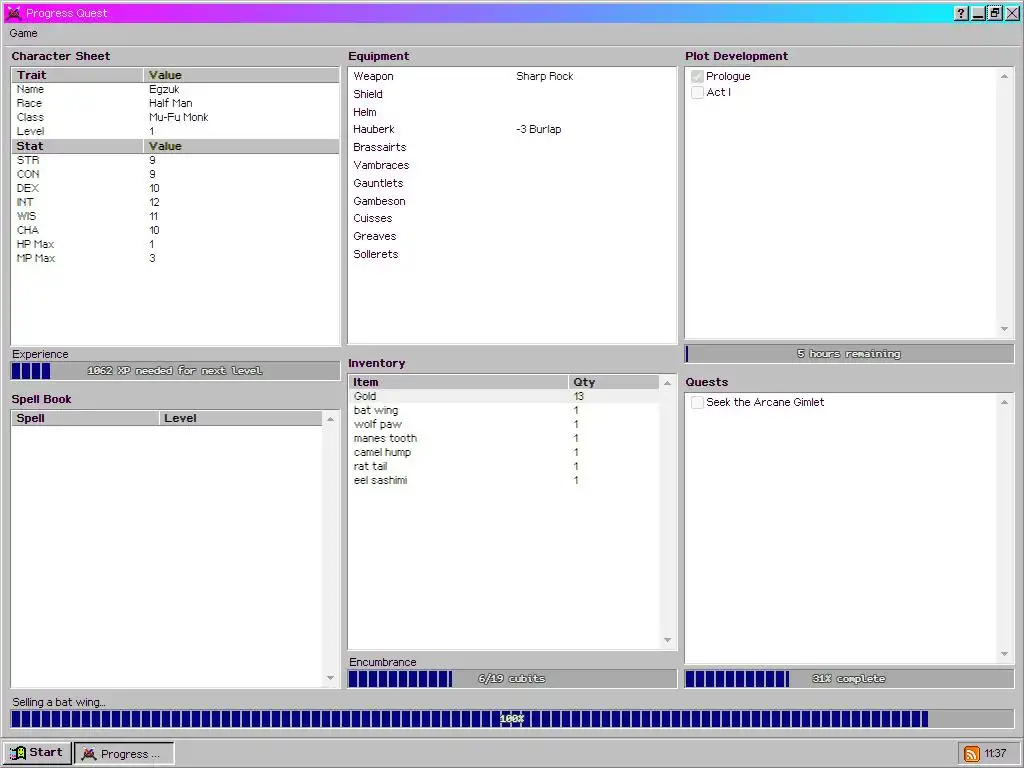Screen dimensions: 1024x768
Task: Click Plot Development scroll down arrow
Action: 1004,329
